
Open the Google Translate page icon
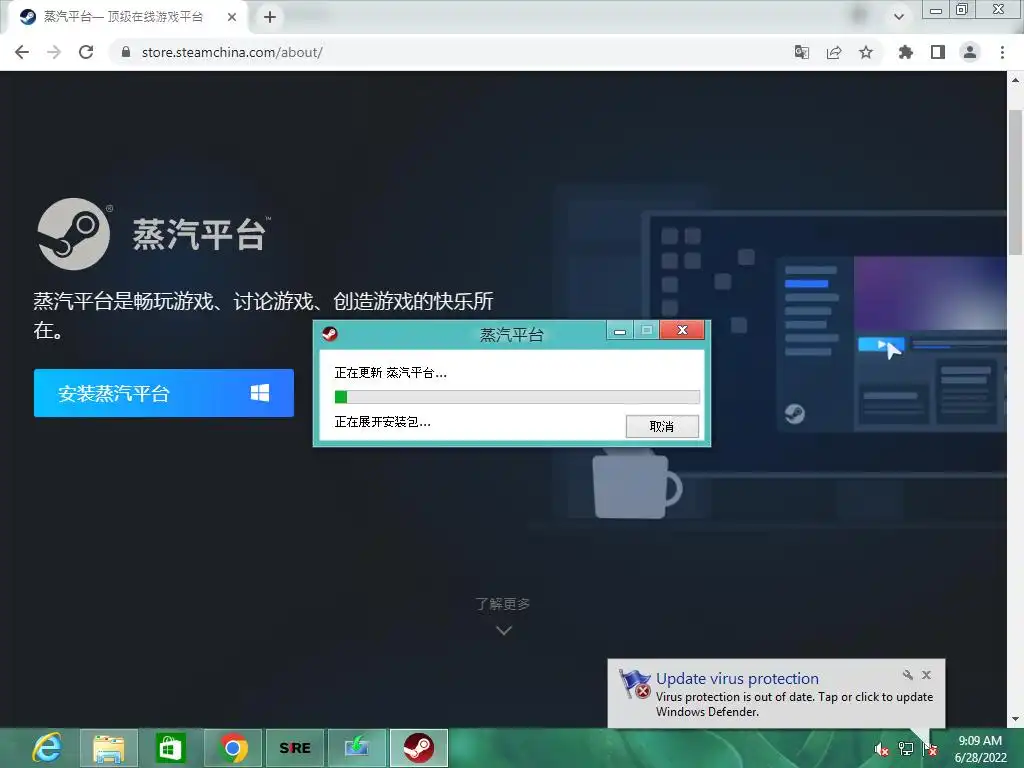point(802,52)
